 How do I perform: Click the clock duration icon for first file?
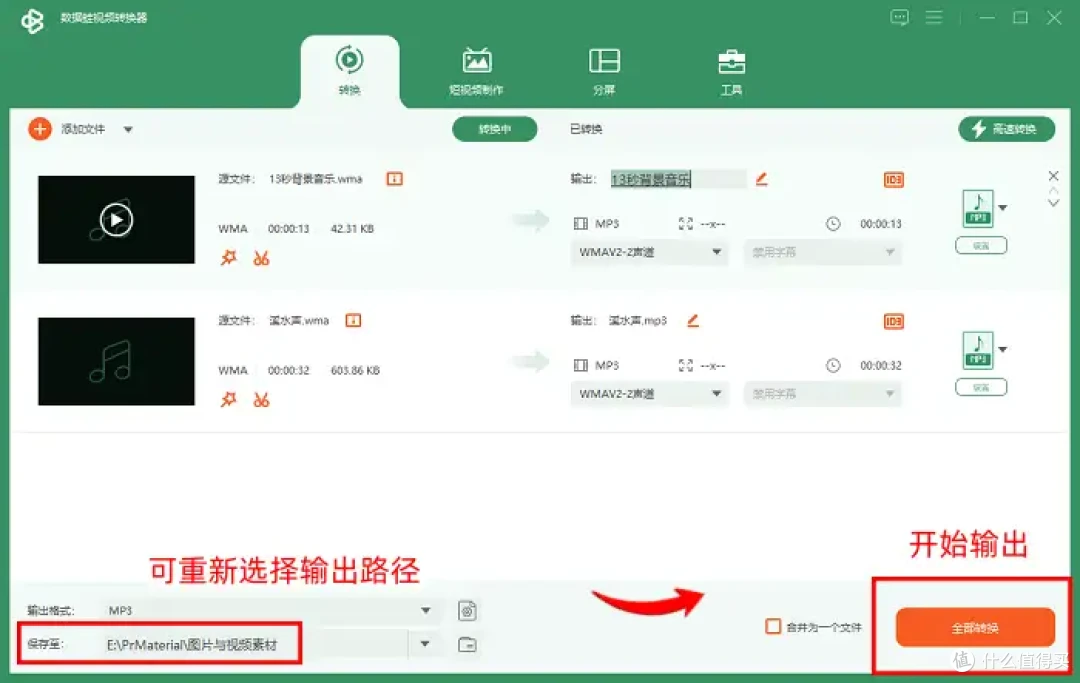click(x=833, y=224)
